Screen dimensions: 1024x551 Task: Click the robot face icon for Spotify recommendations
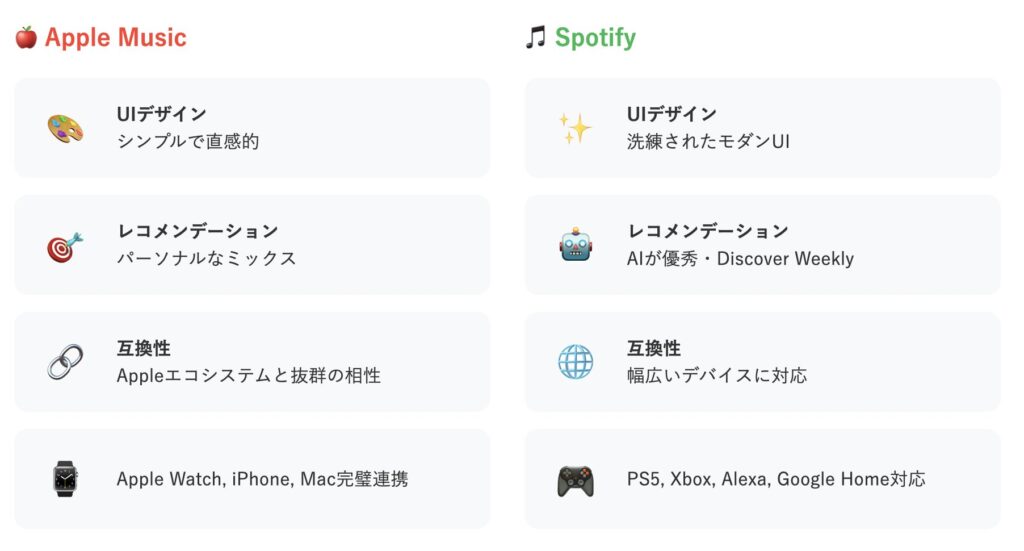575,245
